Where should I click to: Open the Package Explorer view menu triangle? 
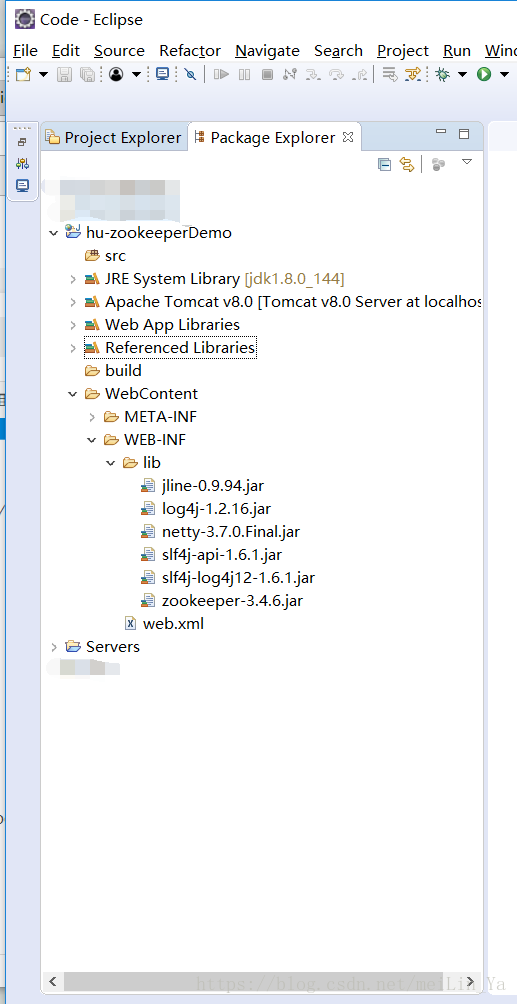(x=466, y=162)
